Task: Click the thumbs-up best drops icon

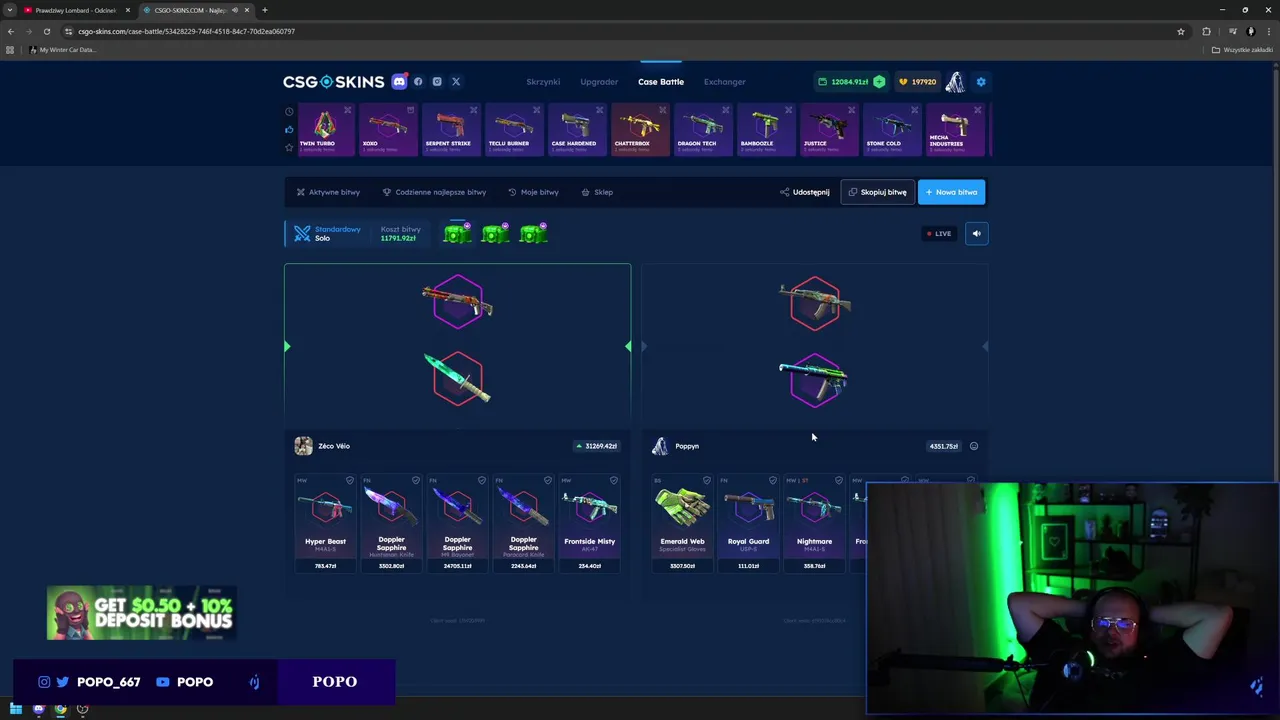Action: click(289, 129)
